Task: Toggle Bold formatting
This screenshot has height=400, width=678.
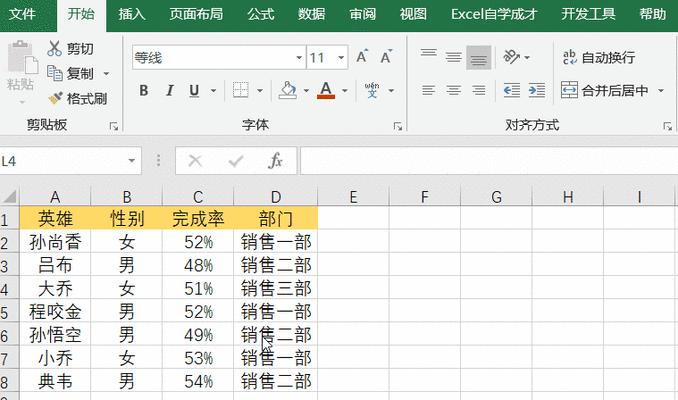Action: pos(144,90)
